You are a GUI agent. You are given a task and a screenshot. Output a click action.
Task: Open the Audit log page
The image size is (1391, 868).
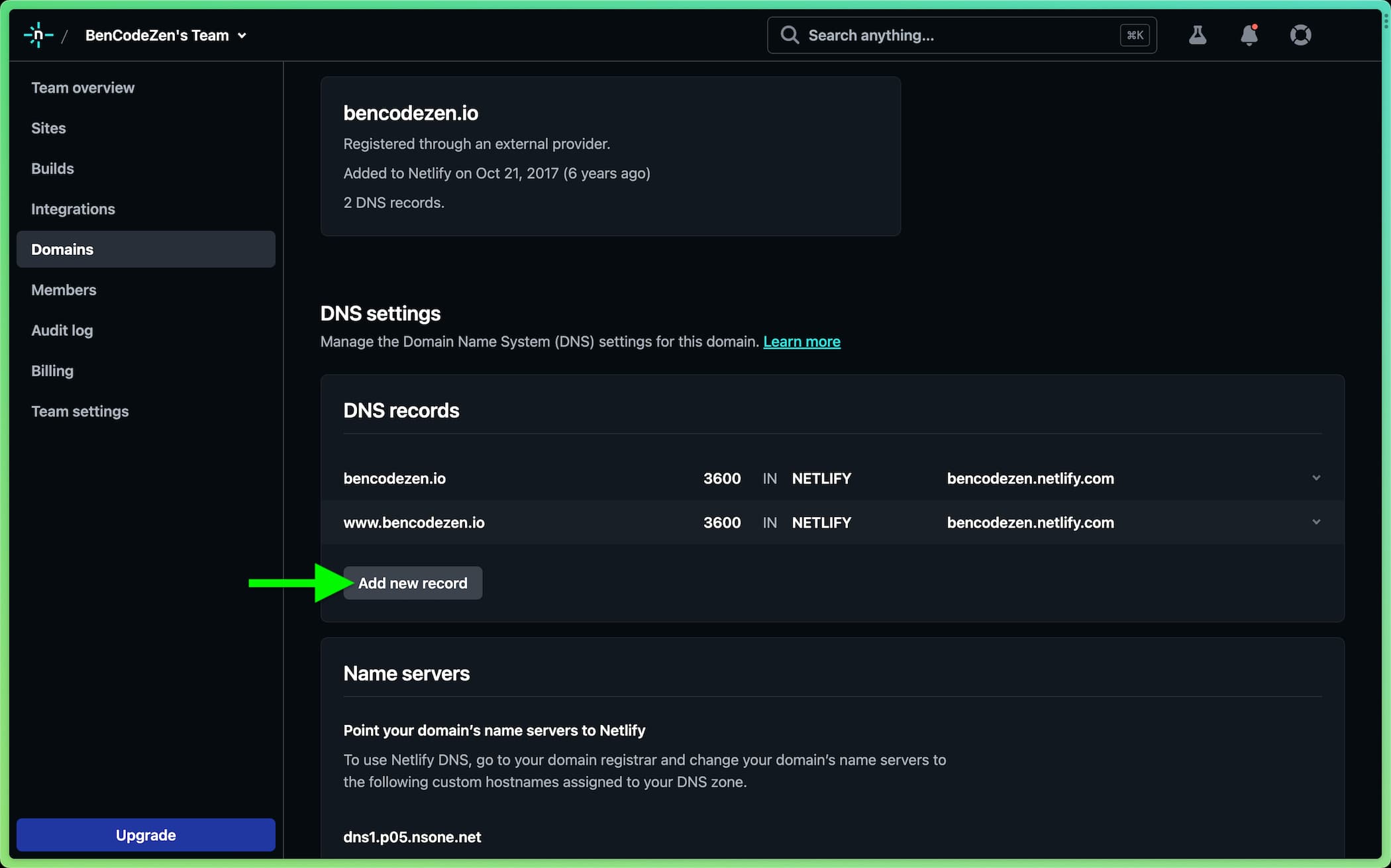point(62,330)
